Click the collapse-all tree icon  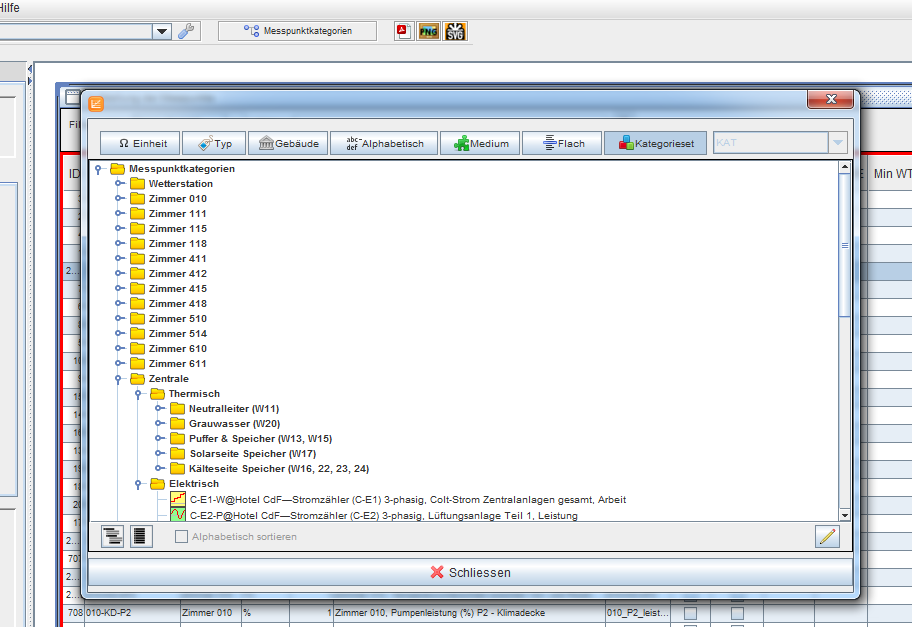coord(140,536)
